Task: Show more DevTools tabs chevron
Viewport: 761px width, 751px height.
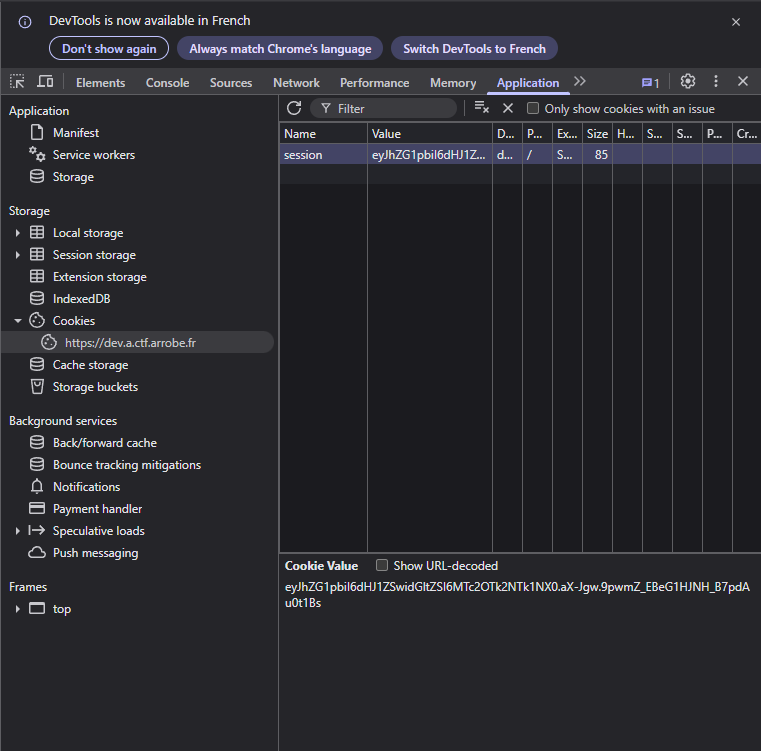Action: [580, 82]
